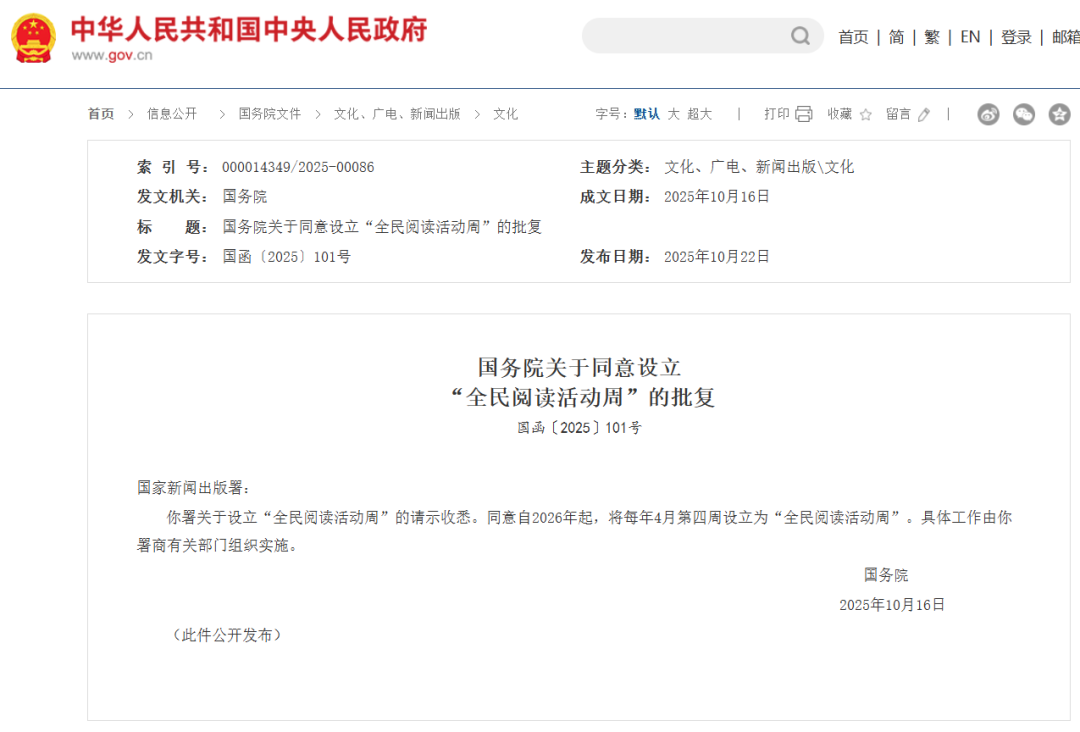Click the national emblem site logo

point(31,35)
